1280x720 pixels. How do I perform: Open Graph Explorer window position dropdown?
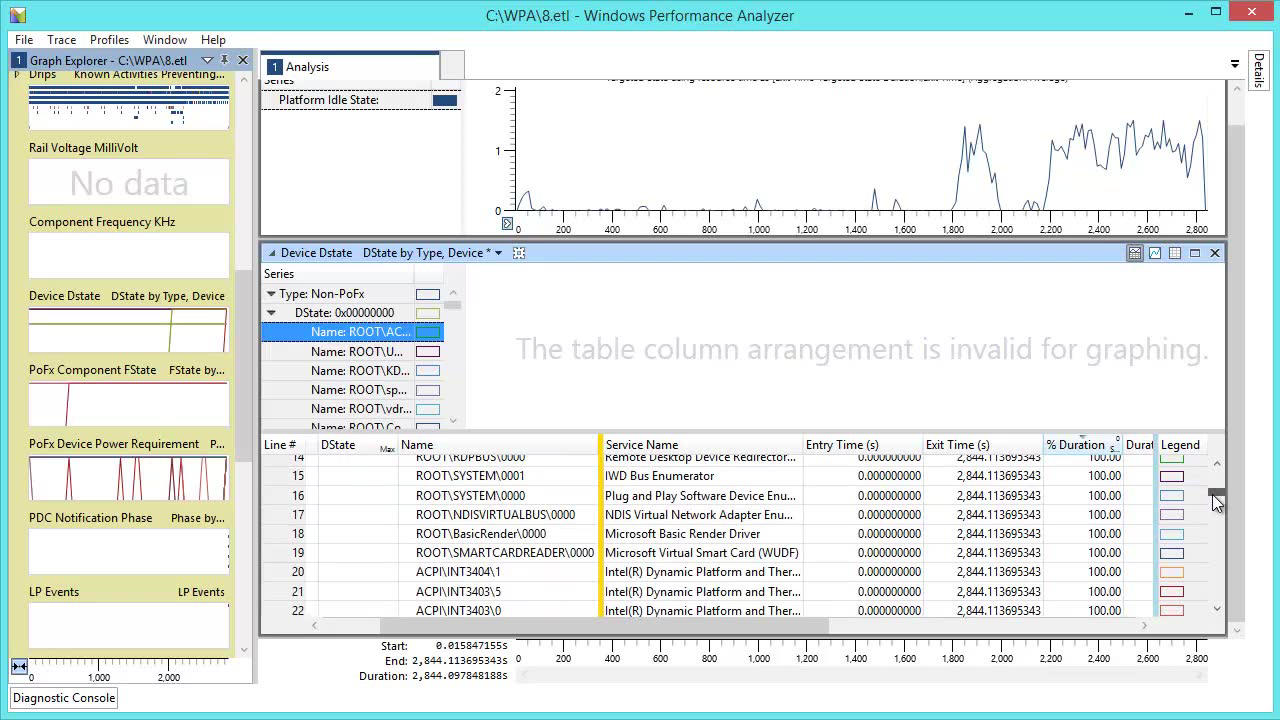(207, 60)
